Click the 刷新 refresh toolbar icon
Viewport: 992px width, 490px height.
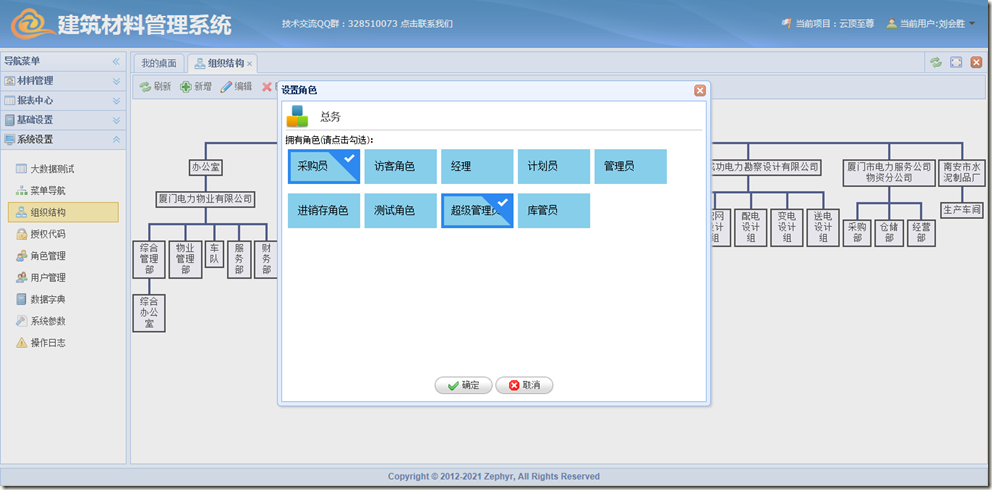coord(145,87)
